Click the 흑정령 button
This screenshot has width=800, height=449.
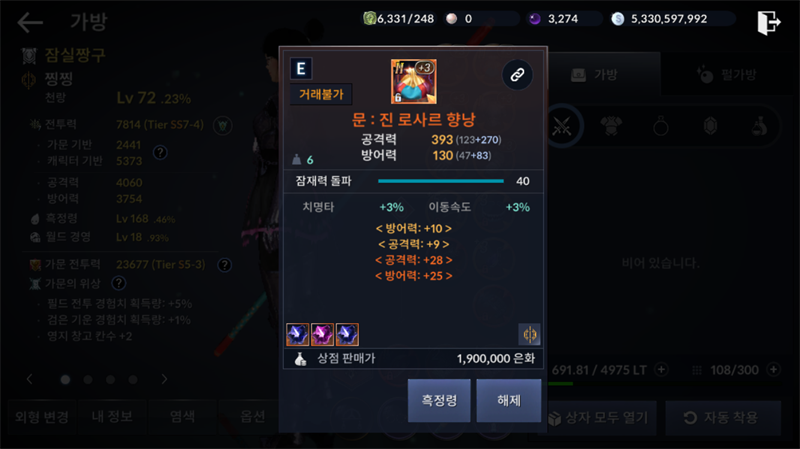tap(439, 401)
